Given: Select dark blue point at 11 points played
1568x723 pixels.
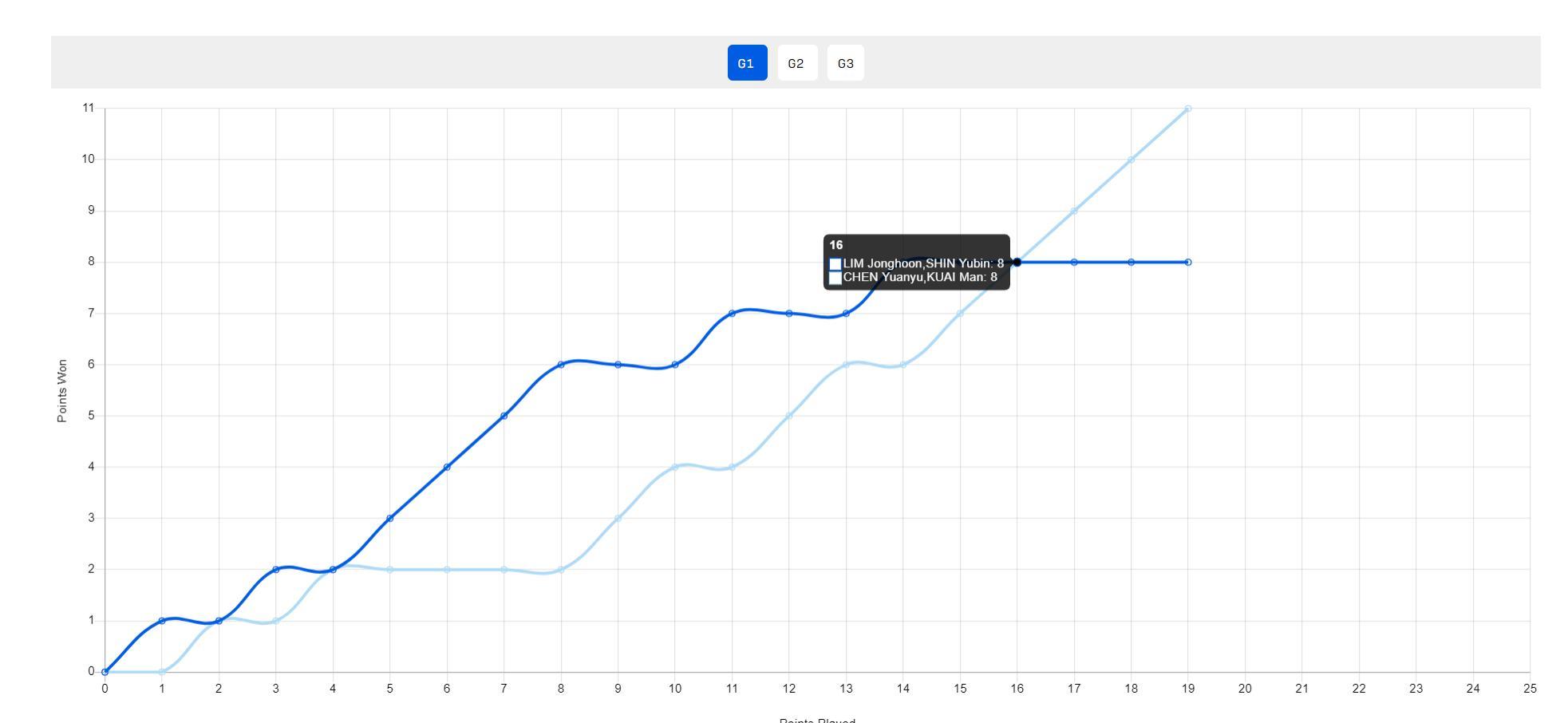Looking at the screenshot, I should [732, 314].
